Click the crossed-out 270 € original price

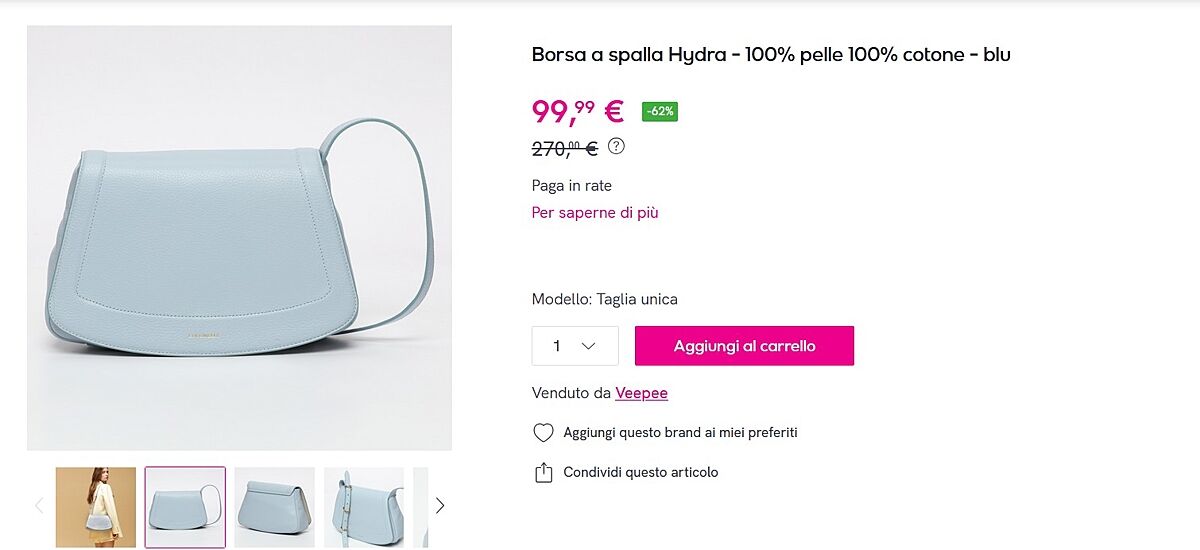coord(564,149)
